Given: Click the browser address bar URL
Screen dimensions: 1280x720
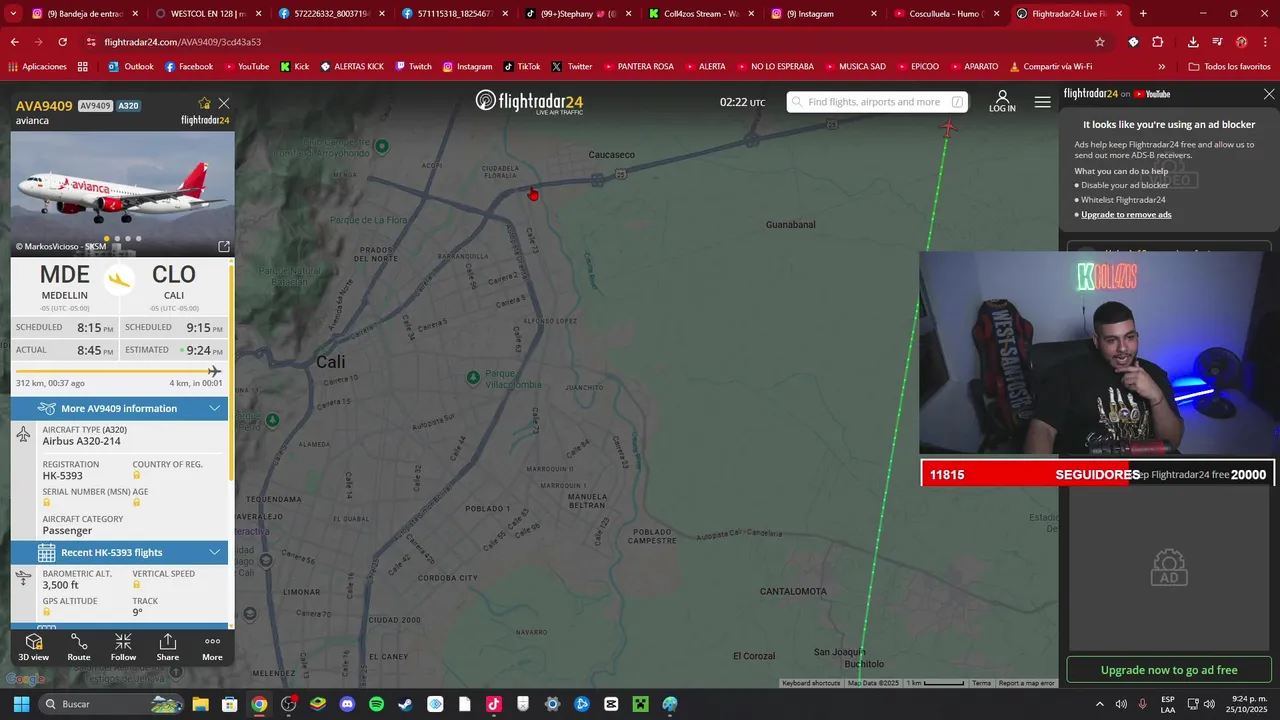Looking at the screenshot, I should [x=183, y=42].
